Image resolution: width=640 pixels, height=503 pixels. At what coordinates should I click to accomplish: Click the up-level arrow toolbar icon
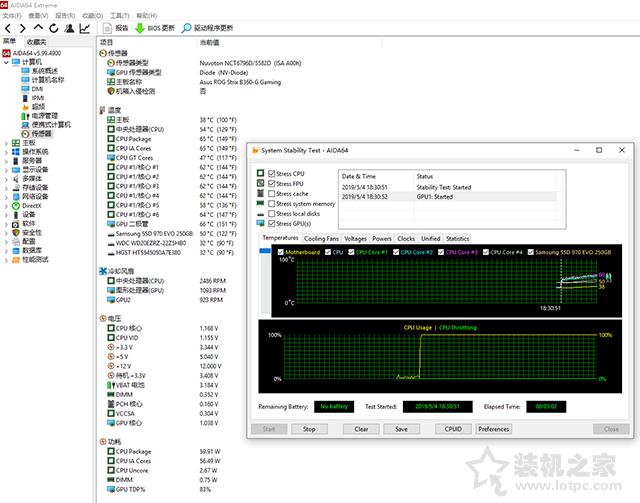[x=38, y=28]
